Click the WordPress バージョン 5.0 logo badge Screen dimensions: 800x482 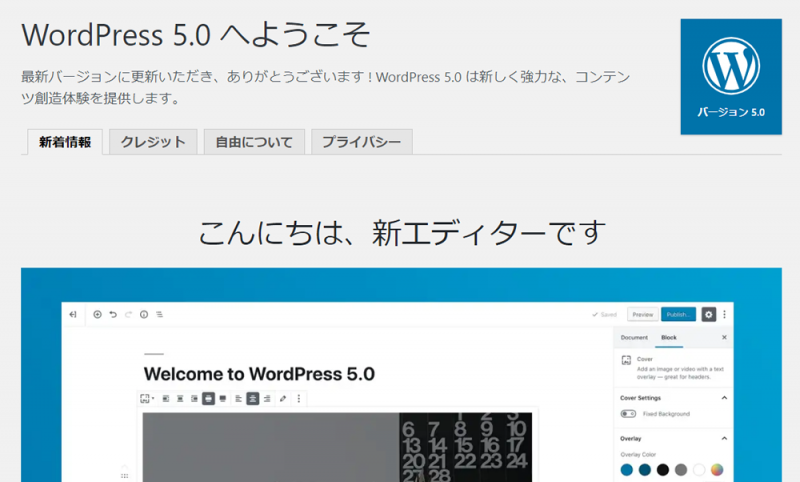731,77
